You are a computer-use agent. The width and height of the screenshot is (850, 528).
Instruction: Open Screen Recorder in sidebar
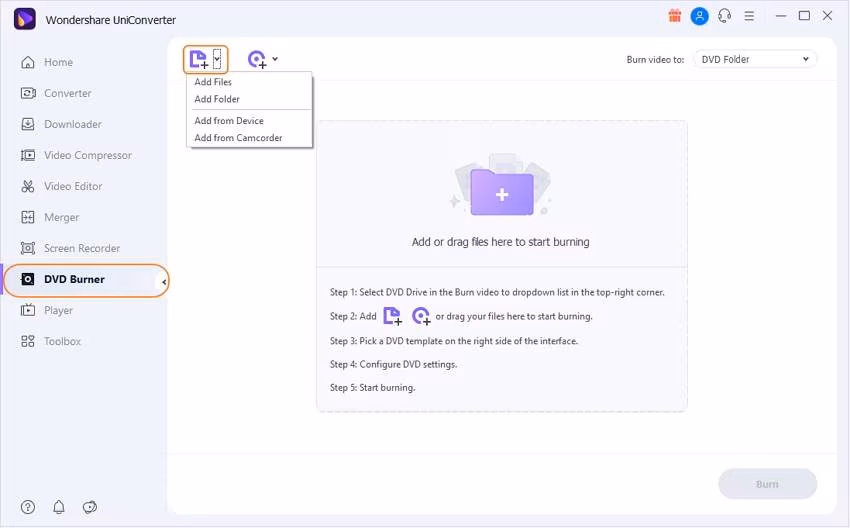(x=84, y=248)
